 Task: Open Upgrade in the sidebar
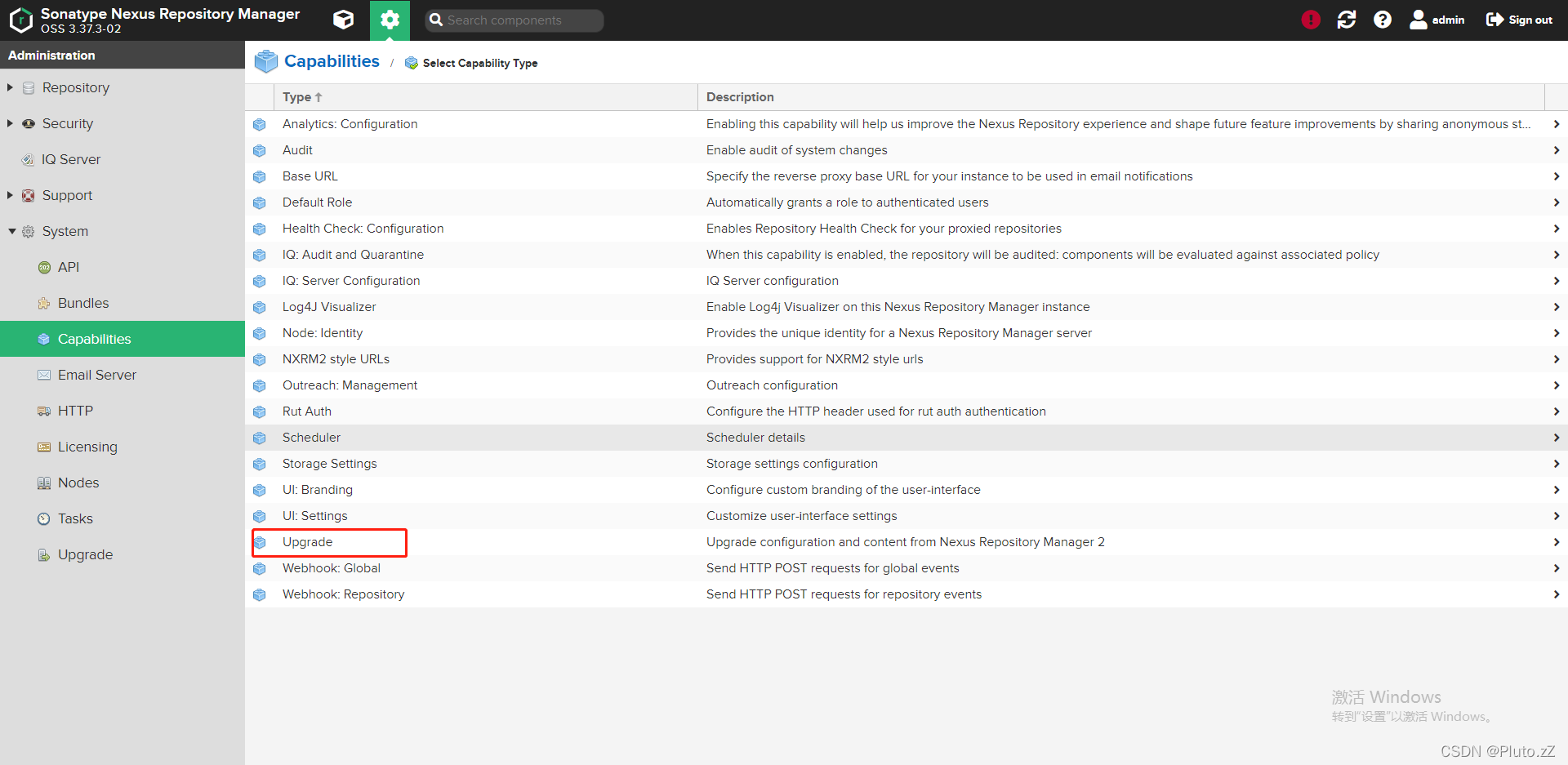coord(85,554)
